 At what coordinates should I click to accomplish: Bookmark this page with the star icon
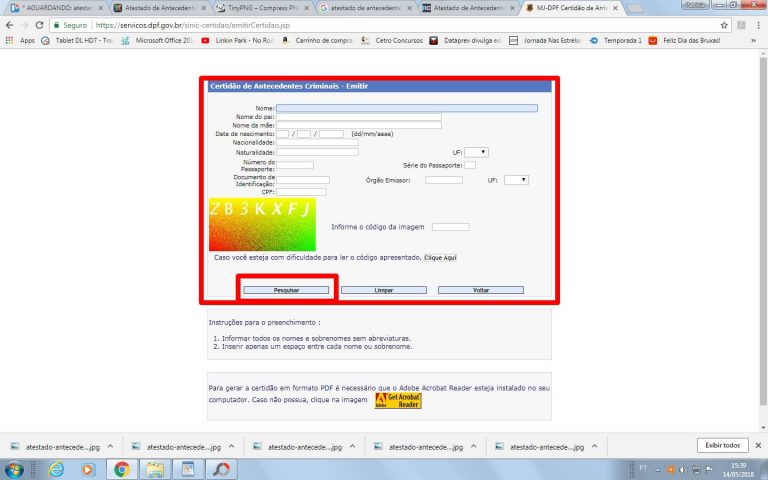pyautogui.click(x=724, y=25)
